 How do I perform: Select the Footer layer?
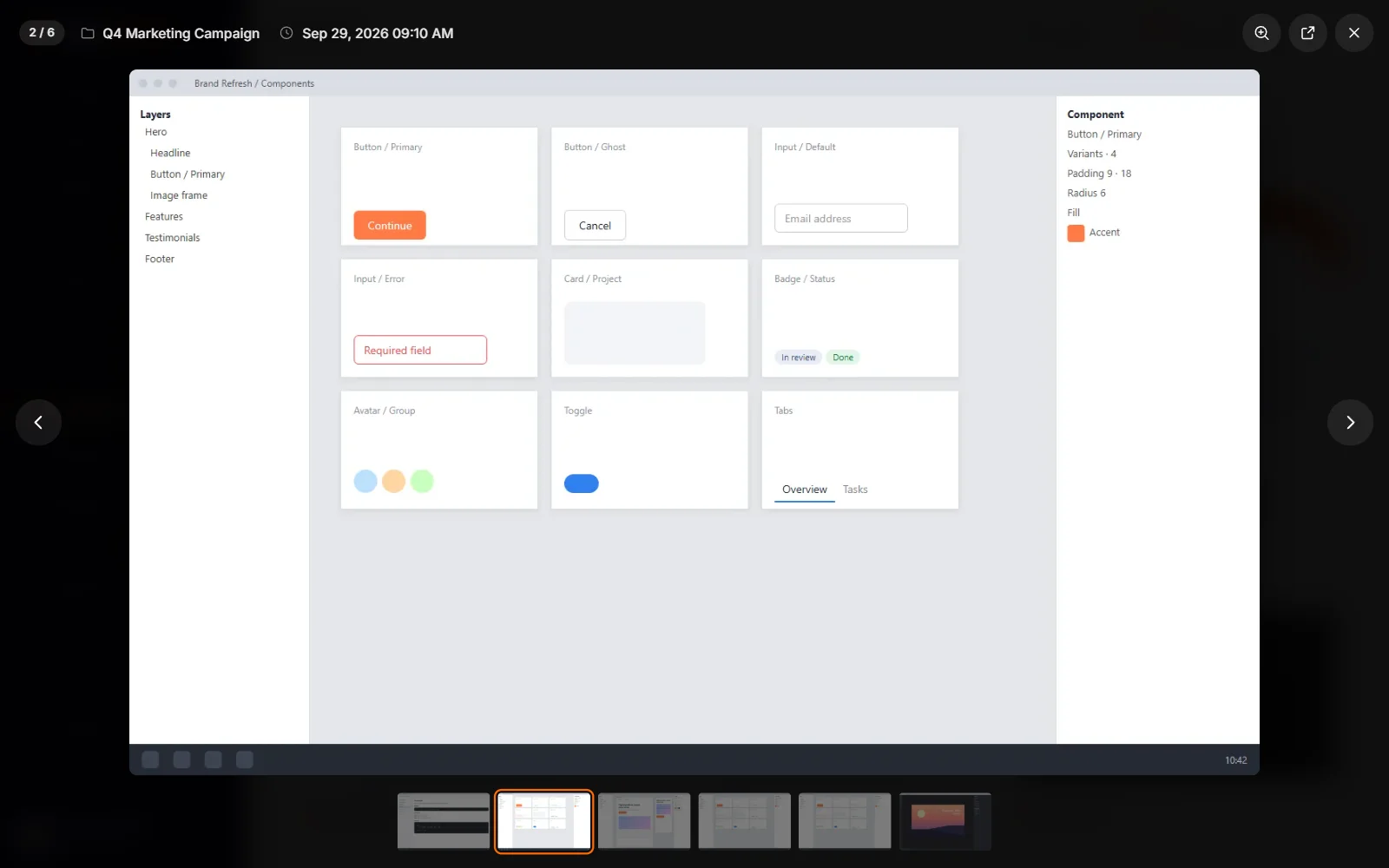pyautogui.click(x=160, y=259)
